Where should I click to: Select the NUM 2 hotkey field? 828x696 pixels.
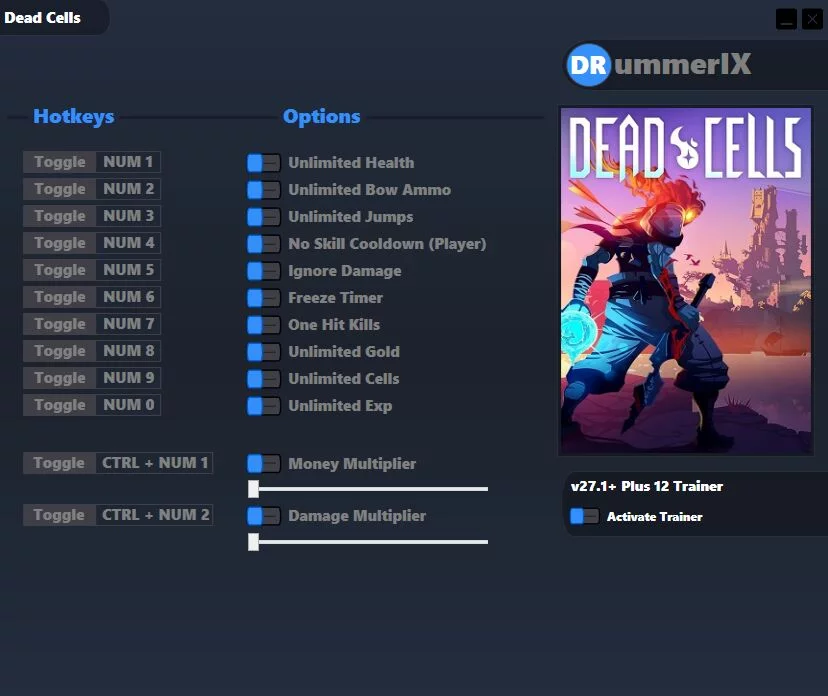(x=128, y=189)
